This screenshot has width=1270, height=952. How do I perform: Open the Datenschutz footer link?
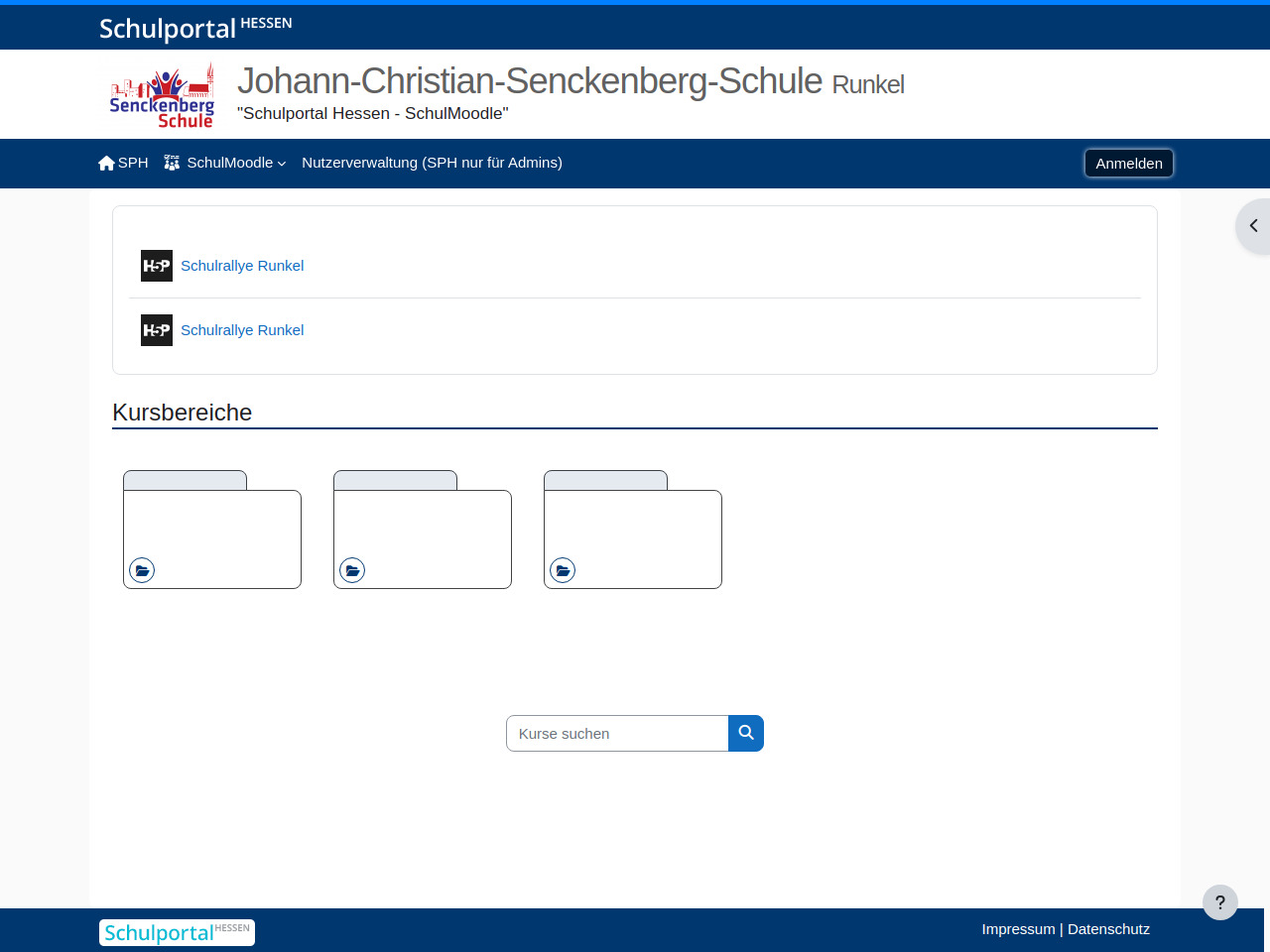coord(1108,929)
